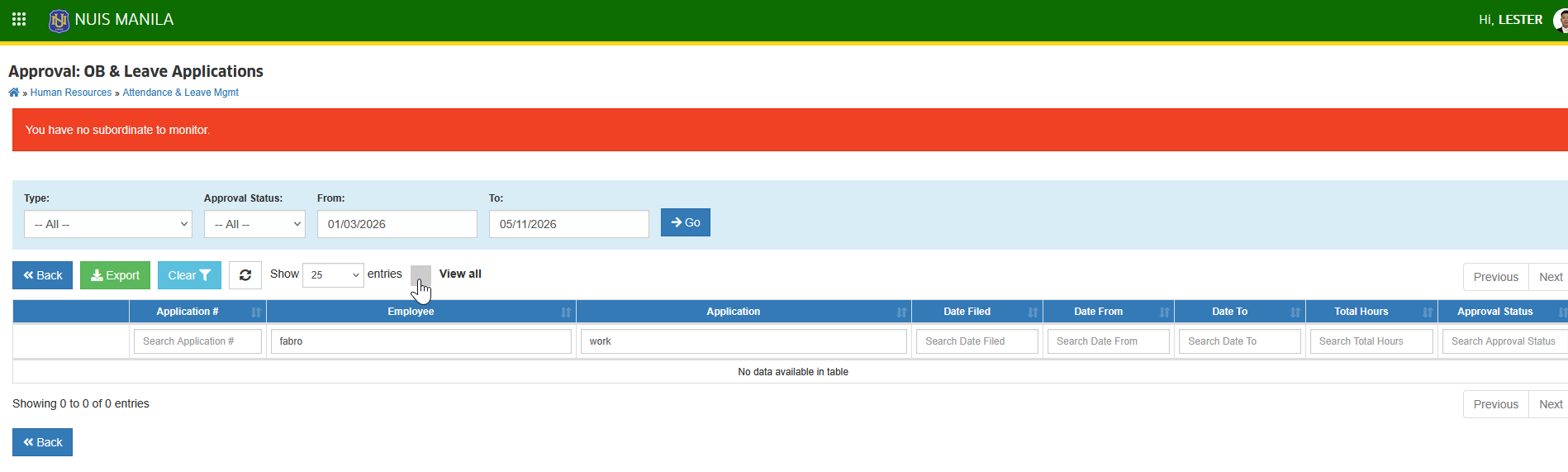The height and width of the screenshot is (472, 1568).
Task: Expand the Approval Status dropdown
Action: 254,224
